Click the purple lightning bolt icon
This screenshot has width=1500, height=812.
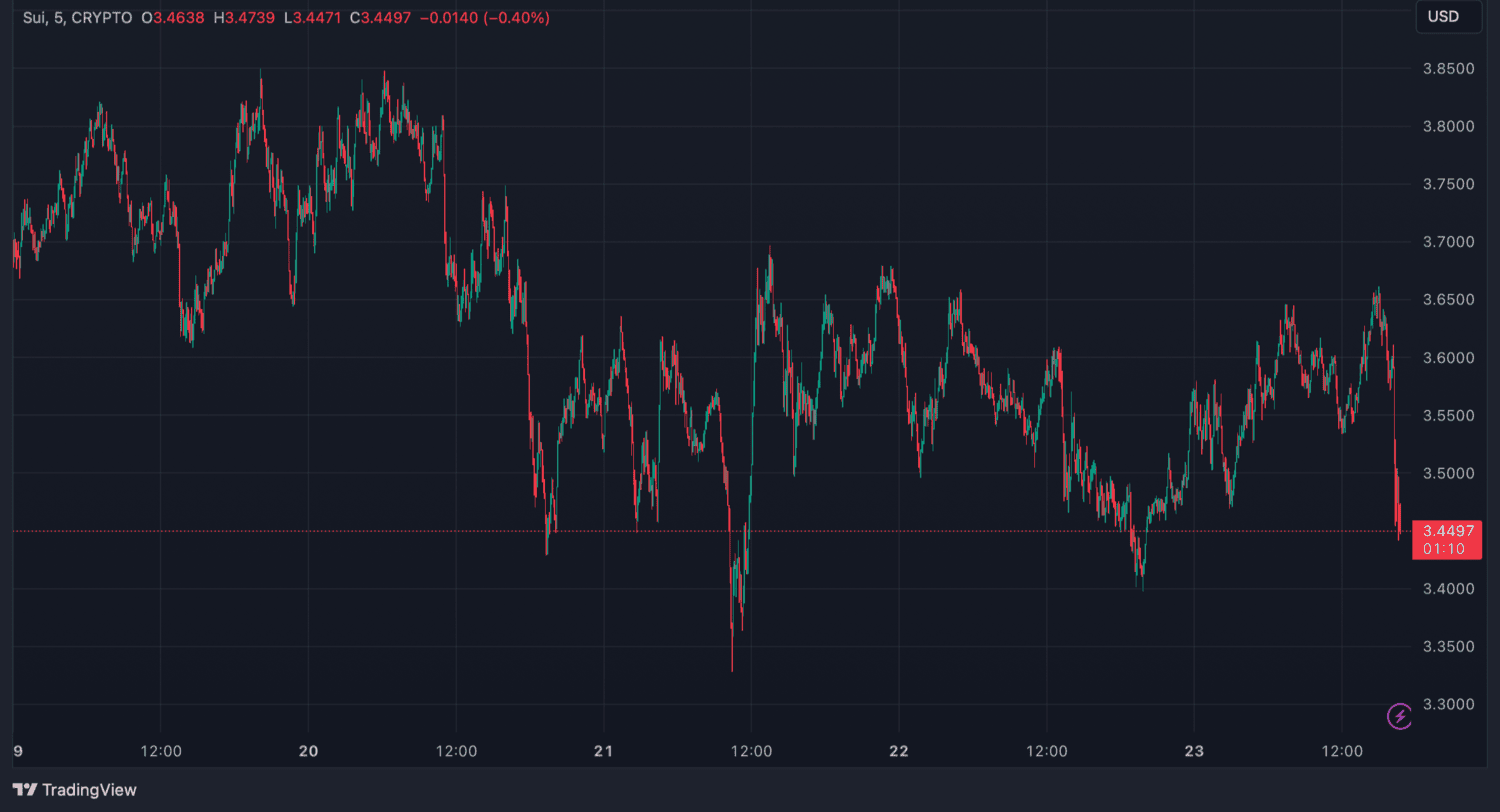pyautogui.click(x=1399, y=716)
